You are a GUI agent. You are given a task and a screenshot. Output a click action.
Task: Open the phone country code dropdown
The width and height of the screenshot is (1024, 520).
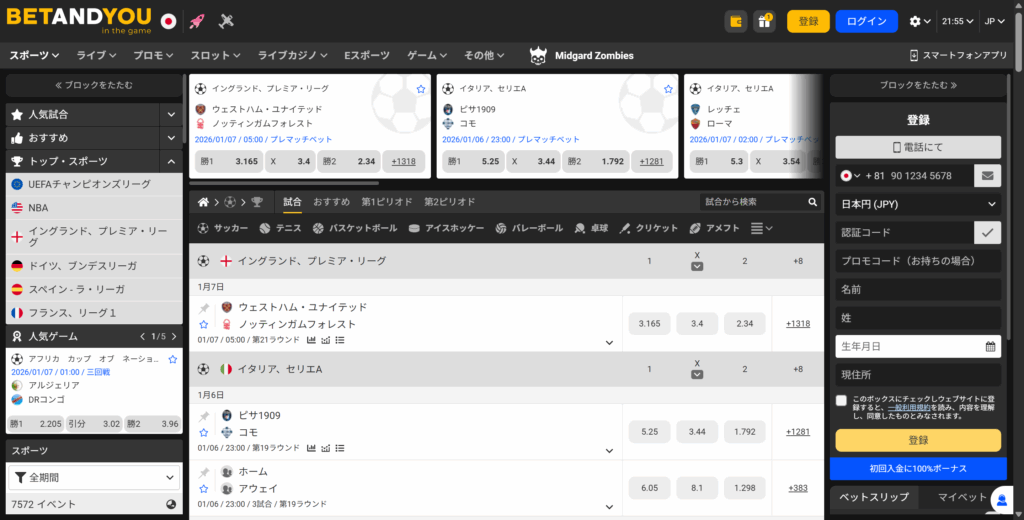point(850,176)
